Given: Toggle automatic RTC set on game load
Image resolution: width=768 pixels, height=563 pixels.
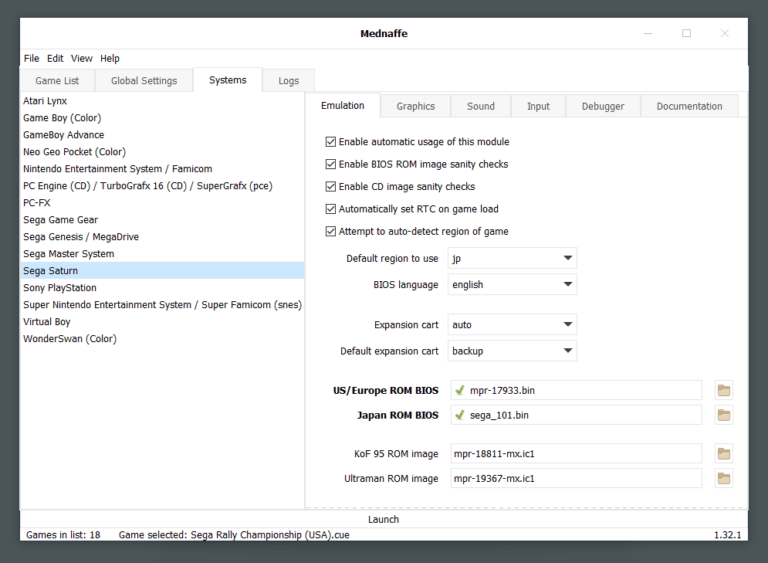Looking at the screenshot, I should (331, 209).
